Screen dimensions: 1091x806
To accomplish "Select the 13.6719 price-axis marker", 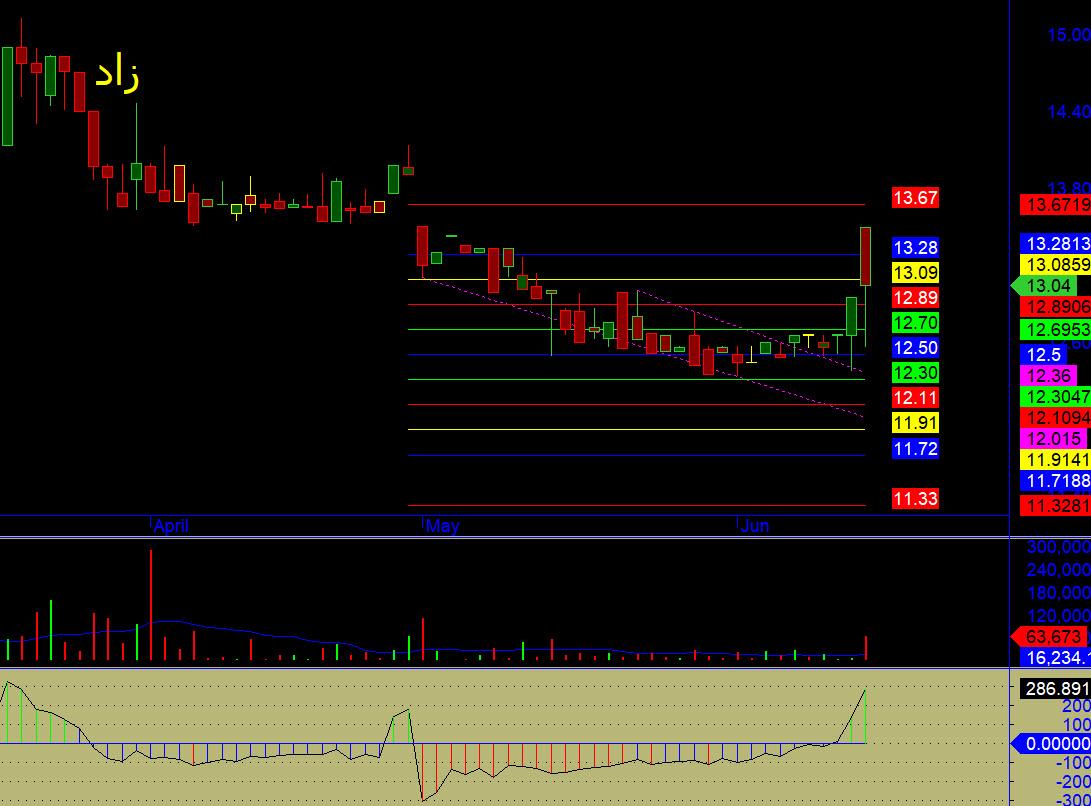I will coord(1055,205).
